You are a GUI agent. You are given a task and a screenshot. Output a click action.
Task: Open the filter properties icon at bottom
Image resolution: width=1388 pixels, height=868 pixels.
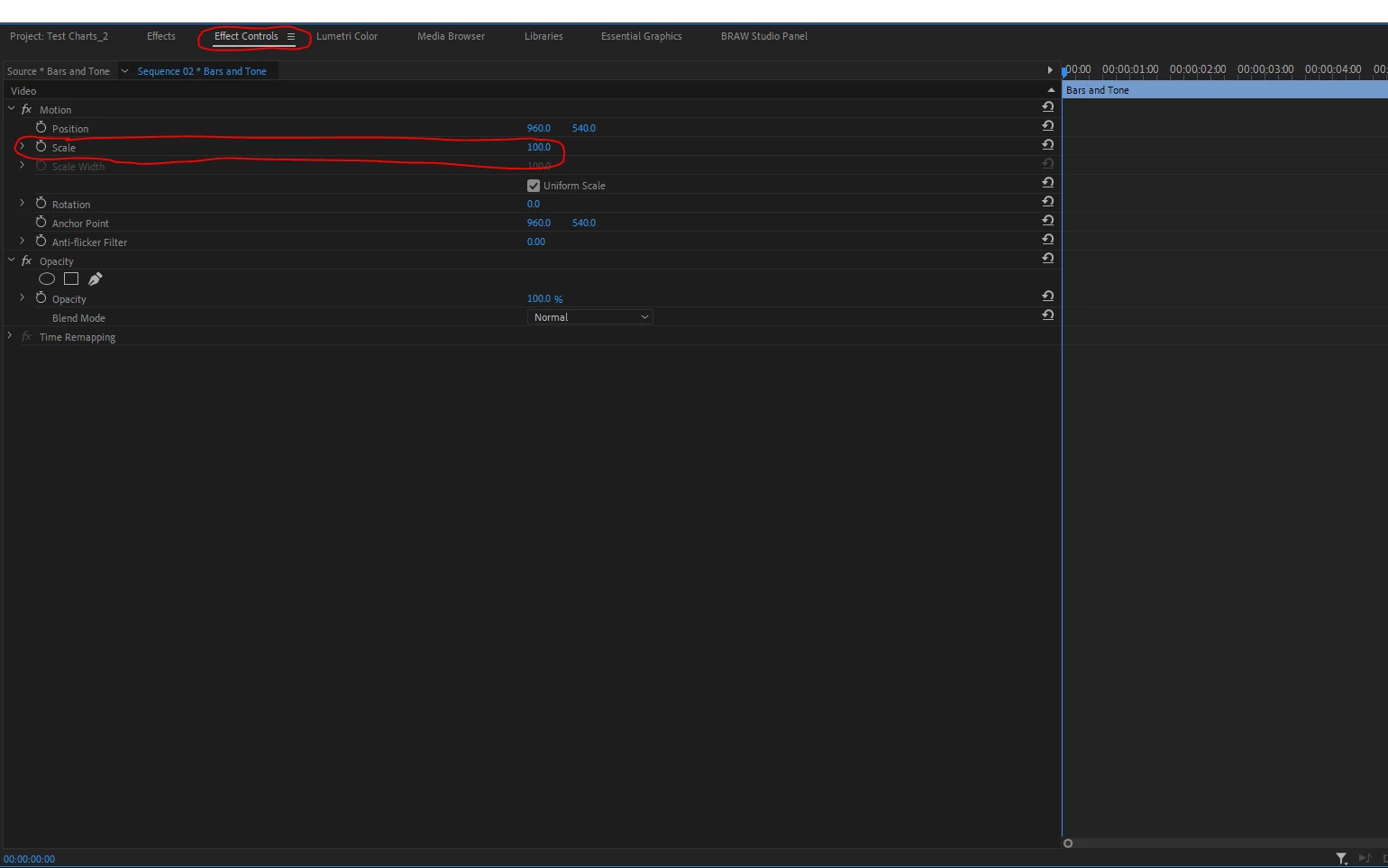pyautogui.click(x=1341, y=859)
